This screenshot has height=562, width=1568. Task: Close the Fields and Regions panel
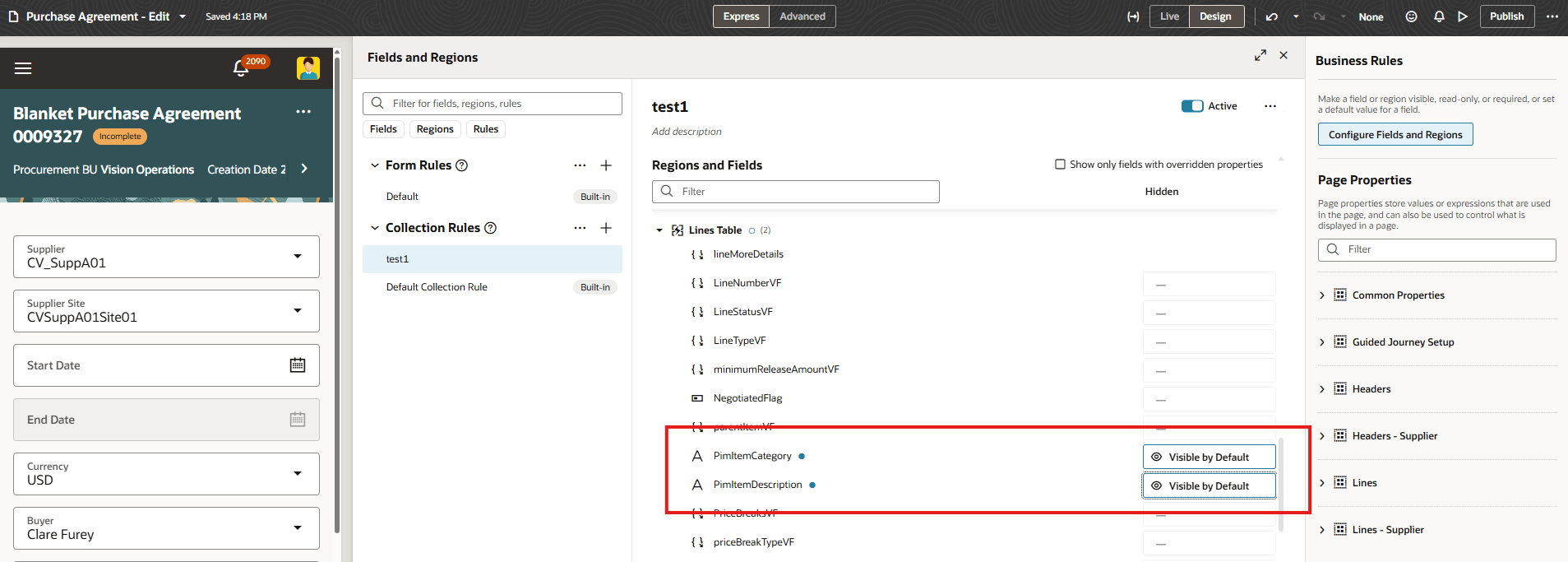click(x=1284, y=55)
